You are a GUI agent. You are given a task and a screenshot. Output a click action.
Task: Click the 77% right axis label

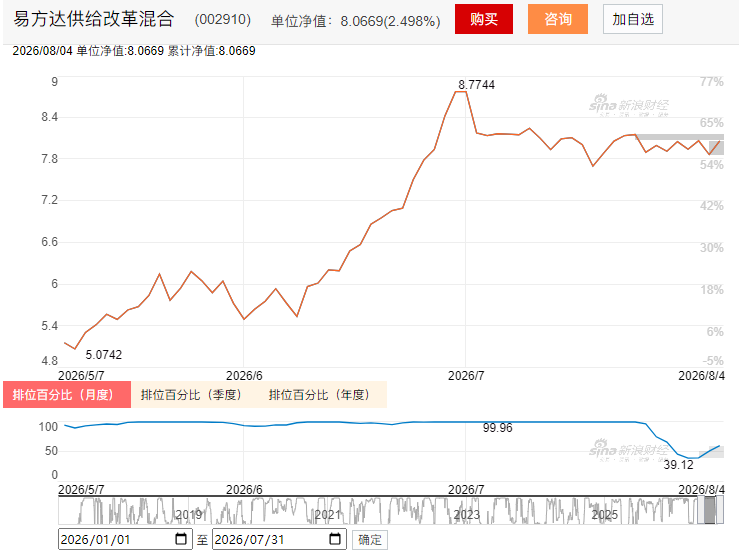click(x=712, y=82)
